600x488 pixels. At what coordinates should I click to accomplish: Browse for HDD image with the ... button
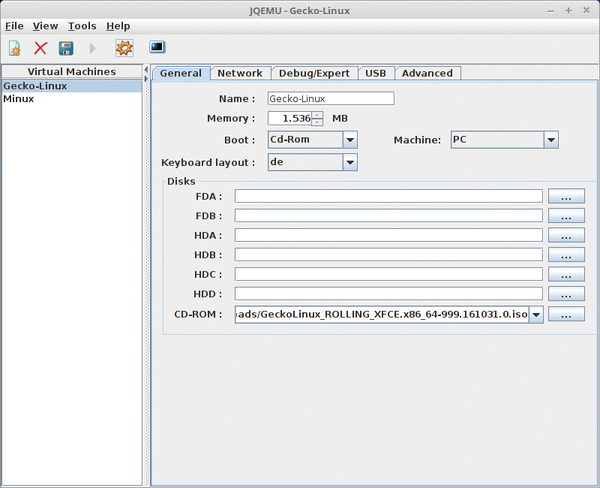click(x=566, y=294)
